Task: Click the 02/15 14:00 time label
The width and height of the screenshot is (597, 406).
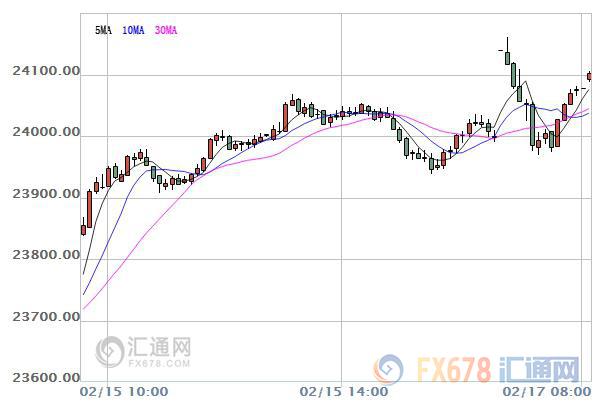Action: coord(343,391)
